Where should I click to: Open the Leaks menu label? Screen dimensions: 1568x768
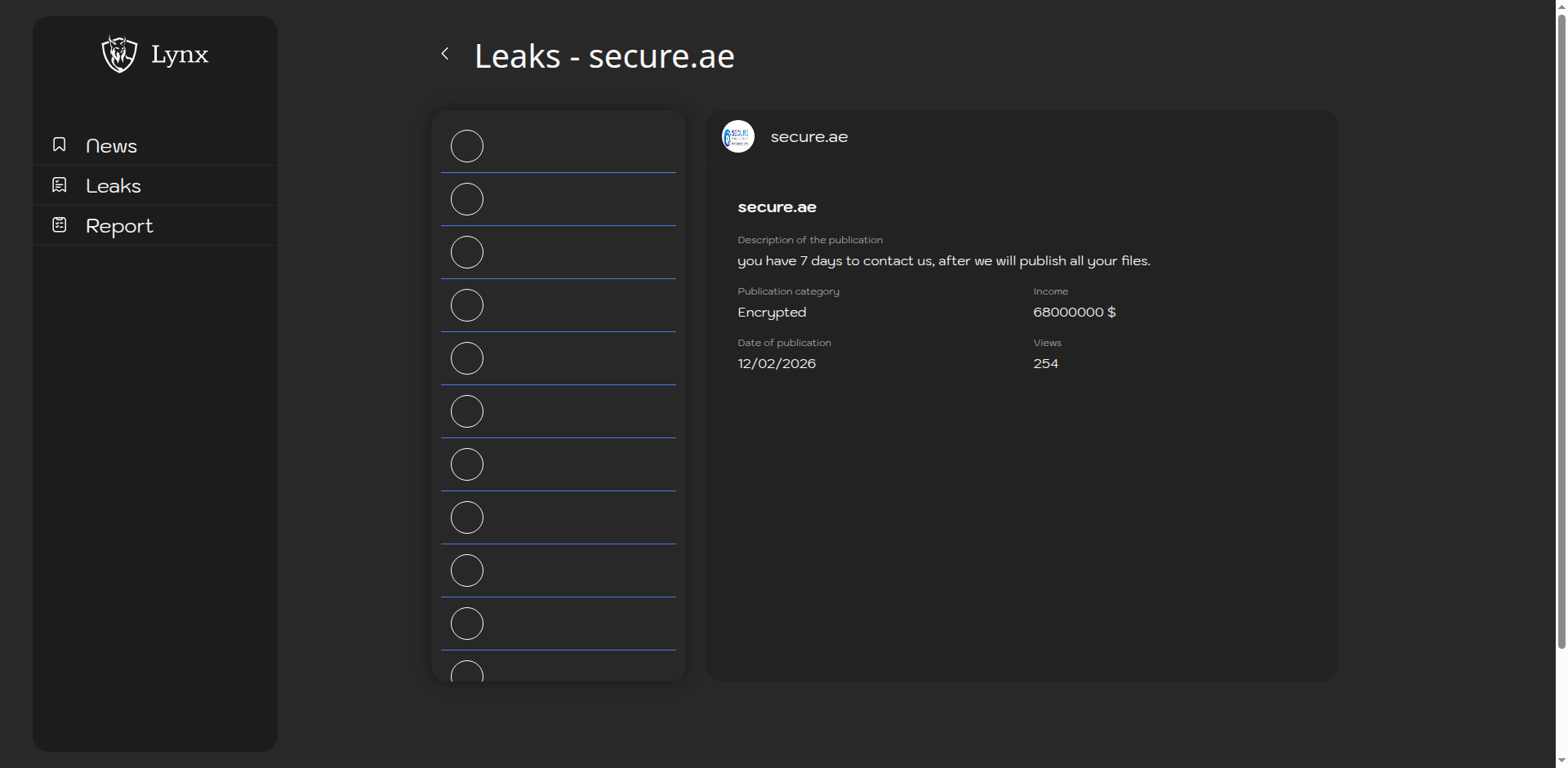pyautogui.click(x=114, y=186)
